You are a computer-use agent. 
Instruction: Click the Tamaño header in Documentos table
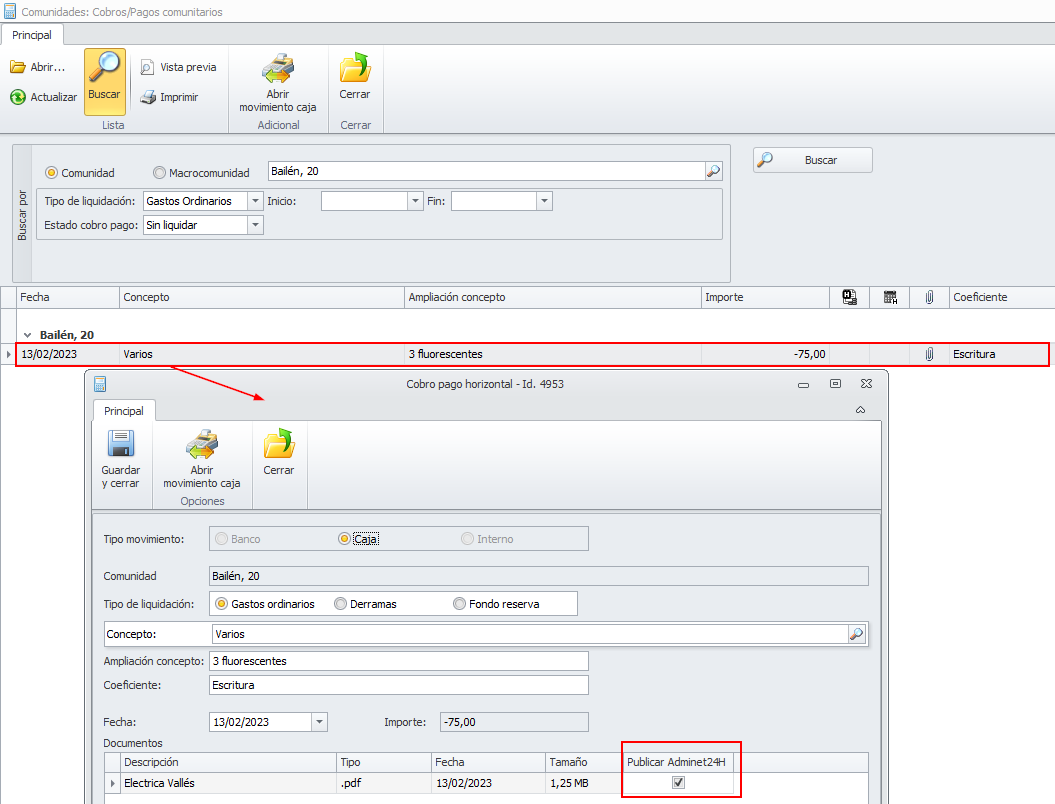(x=584, y=762)
